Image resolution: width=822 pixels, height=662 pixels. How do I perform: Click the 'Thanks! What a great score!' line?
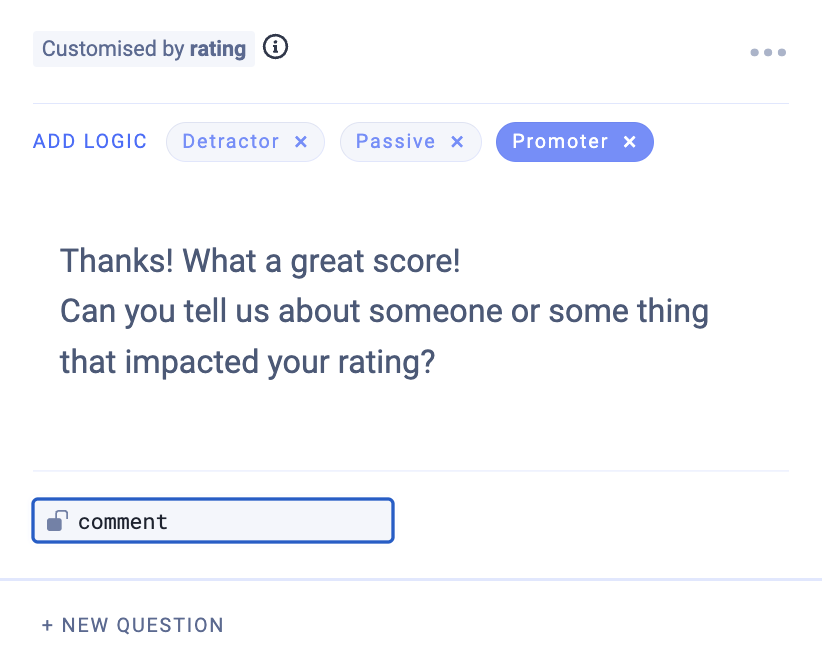tap(260, 262)
